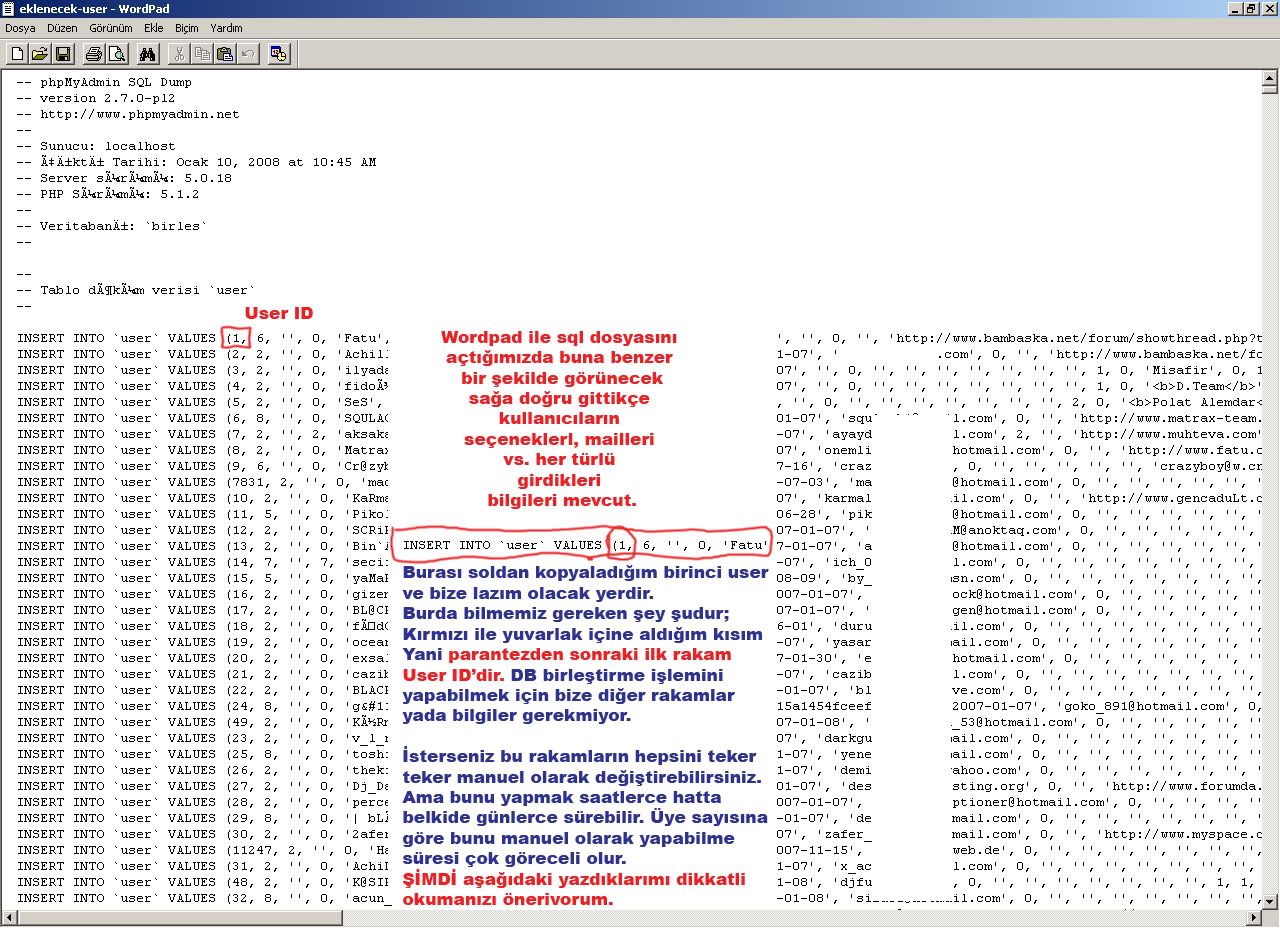Minimize the WordPad window
This screenshot has width=1280, height=928.
(1236, 9)
